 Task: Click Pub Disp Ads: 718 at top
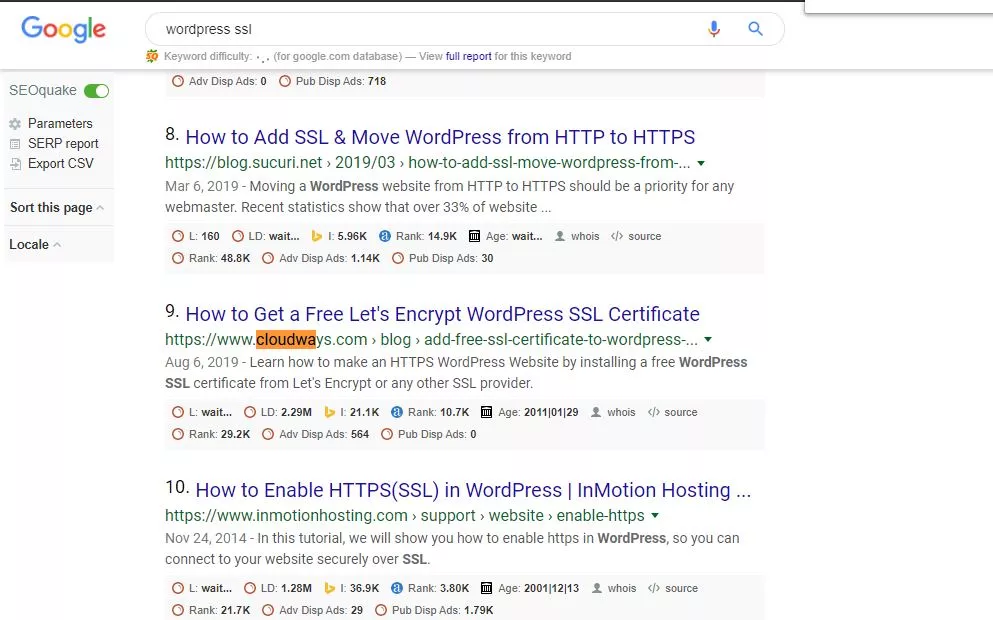coord(341,81)
